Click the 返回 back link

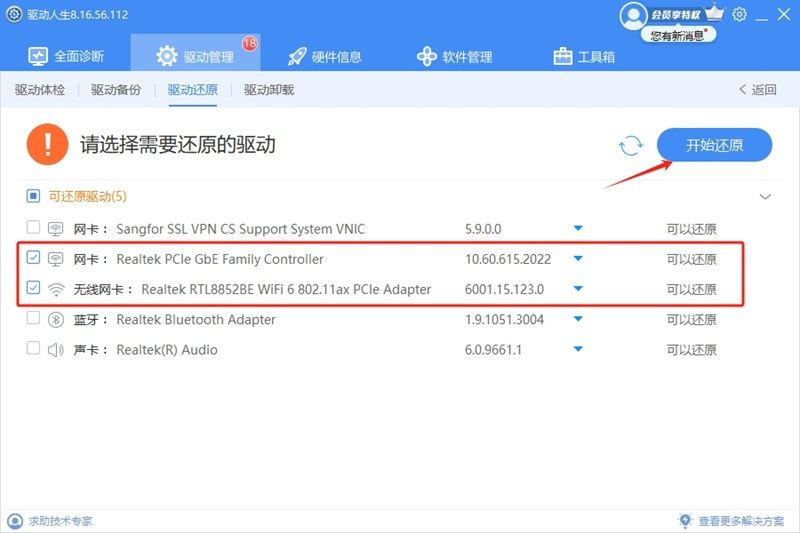click(758, 90)
